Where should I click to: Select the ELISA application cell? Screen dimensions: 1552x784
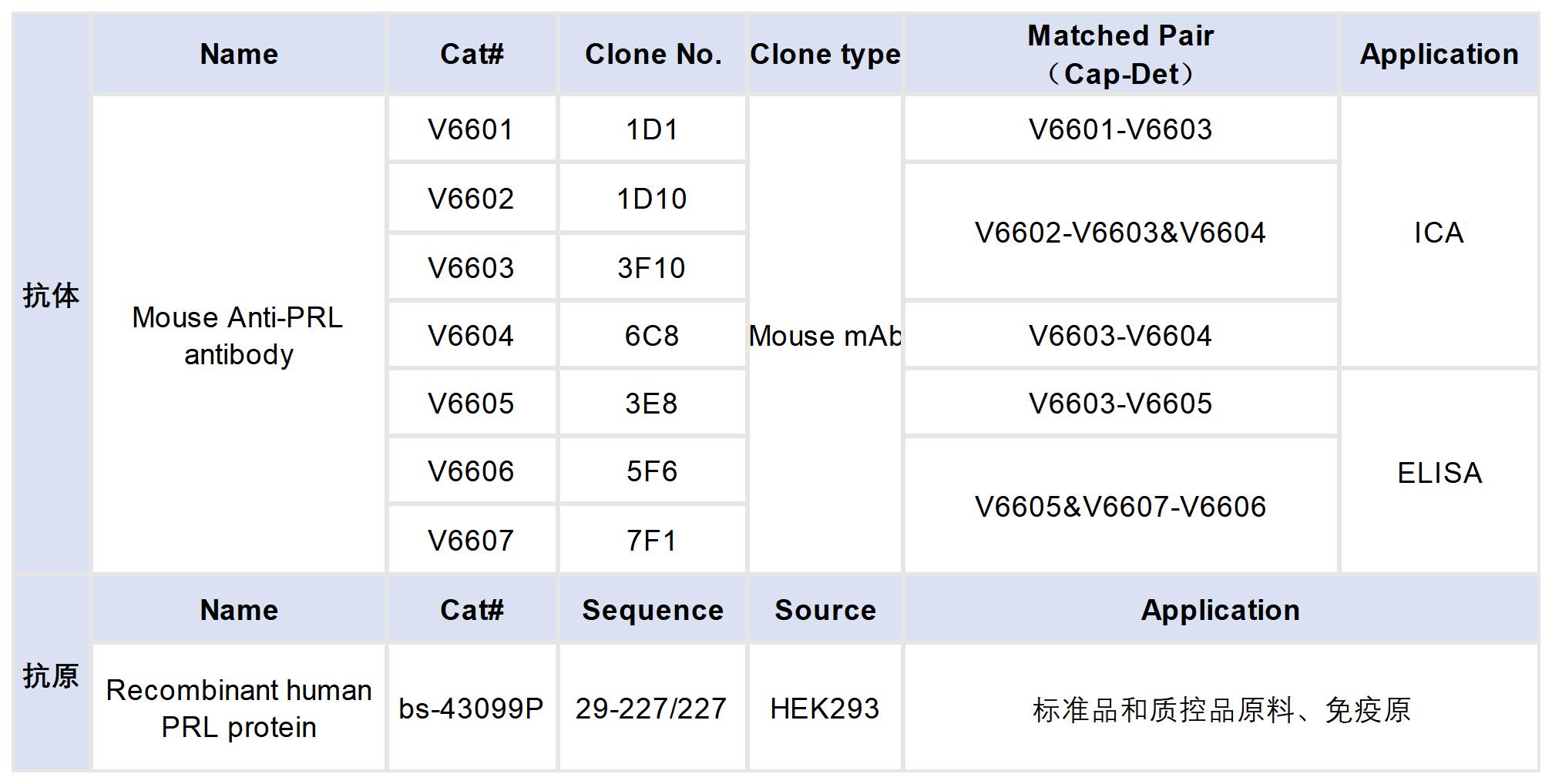coord(1439,473)
